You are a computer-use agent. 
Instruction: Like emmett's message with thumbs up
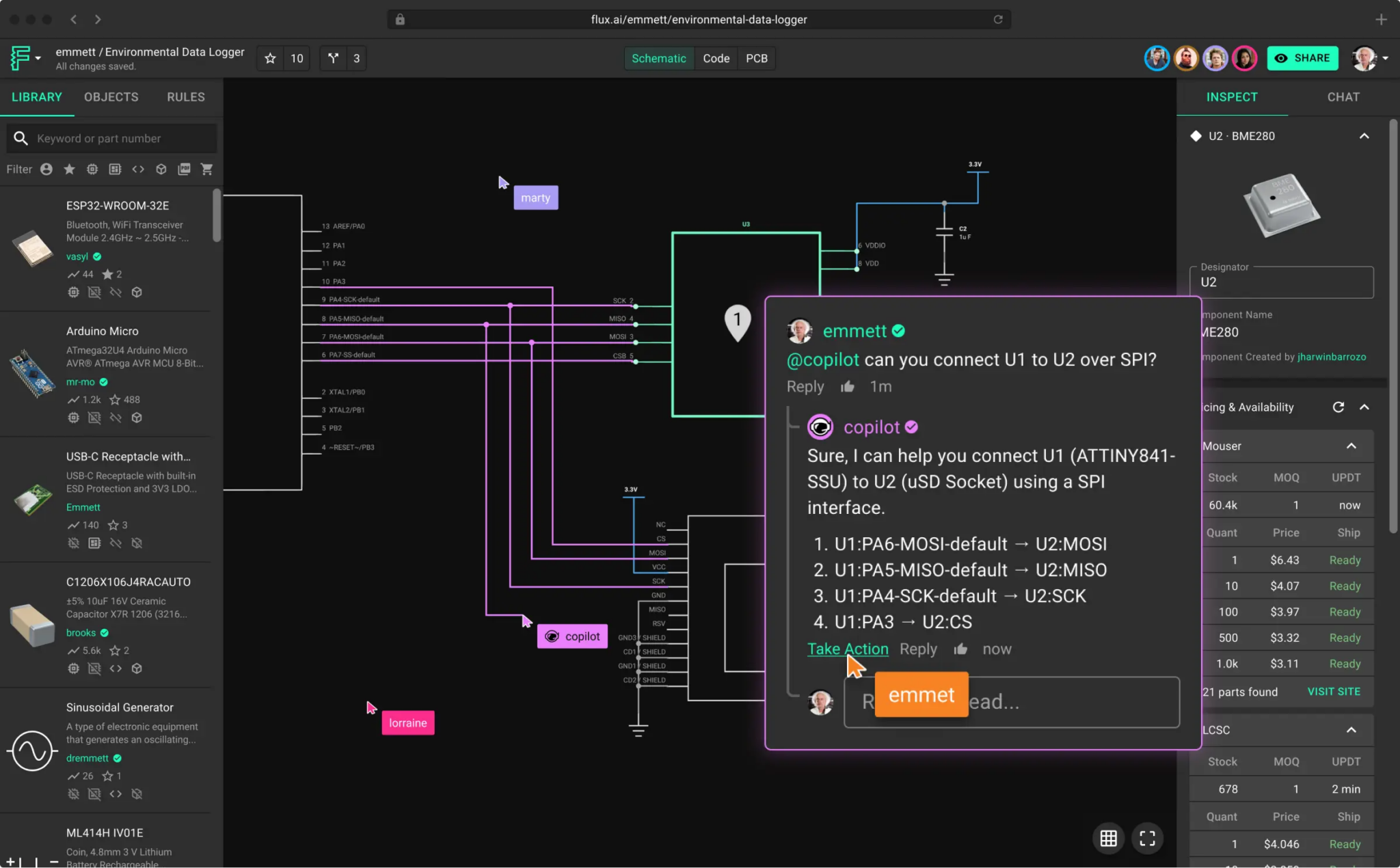click(x=847, y=386)
